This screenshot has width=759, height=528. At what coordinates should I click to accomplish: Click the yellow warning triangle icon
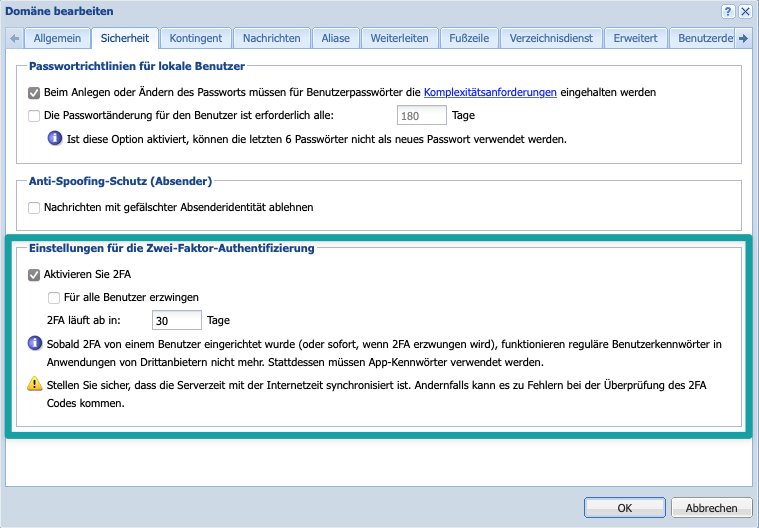[x=35, y=384]
